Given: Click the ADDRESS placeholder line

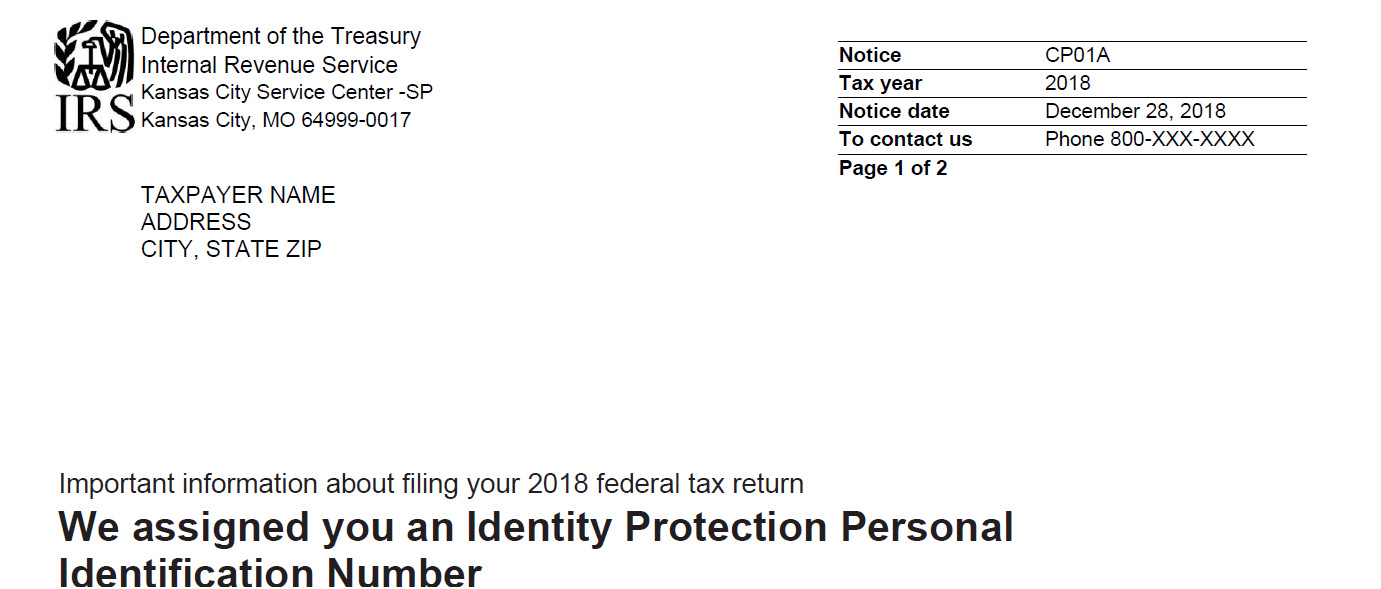Looking at the screenshot, I should (x=196, y=222).
